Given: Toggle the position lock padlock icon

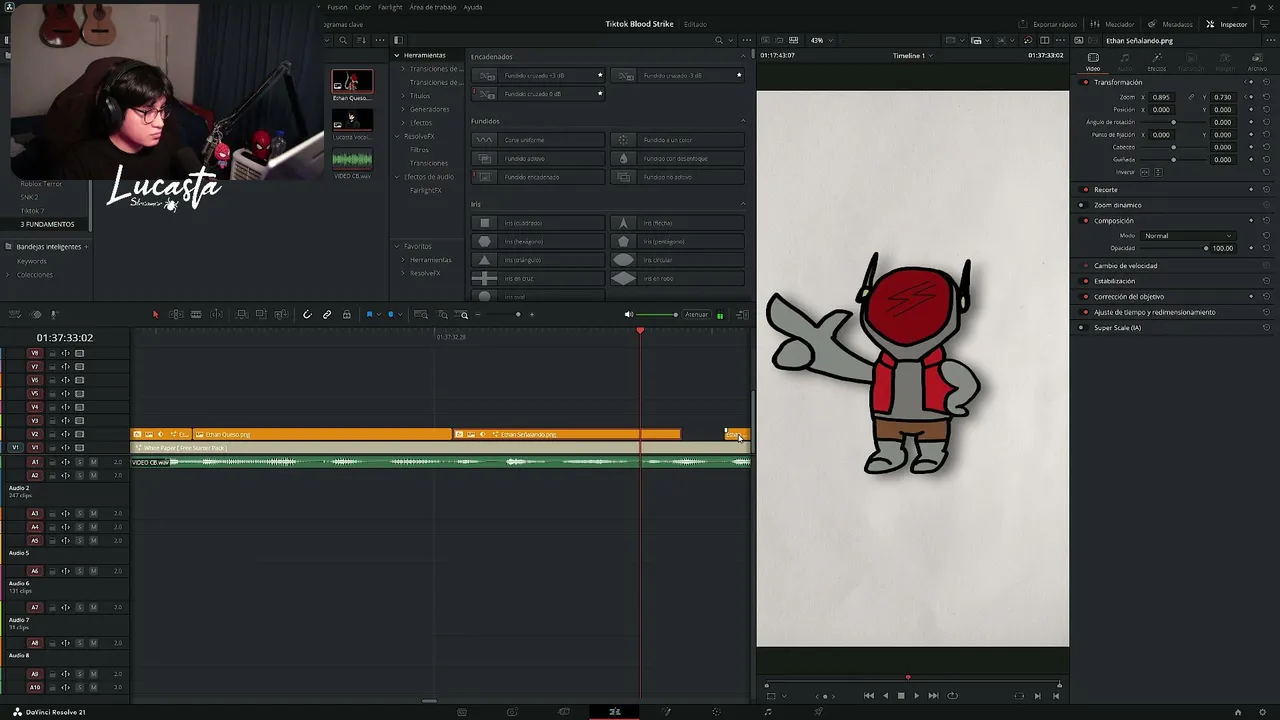Looking at the screenshot, I should point(347,315).
